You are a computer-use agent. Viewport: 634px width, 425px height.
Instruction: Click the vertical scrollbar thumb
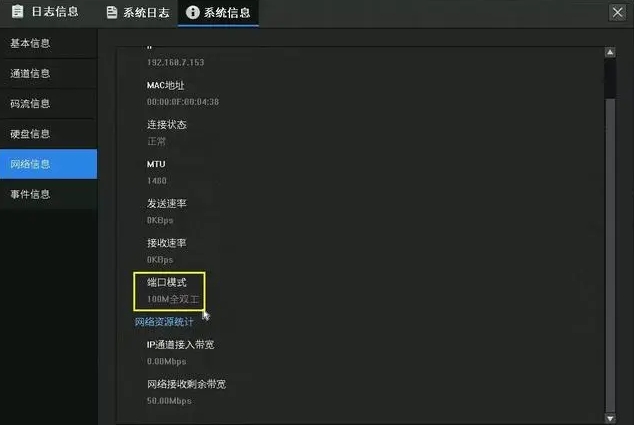point(610,79)
